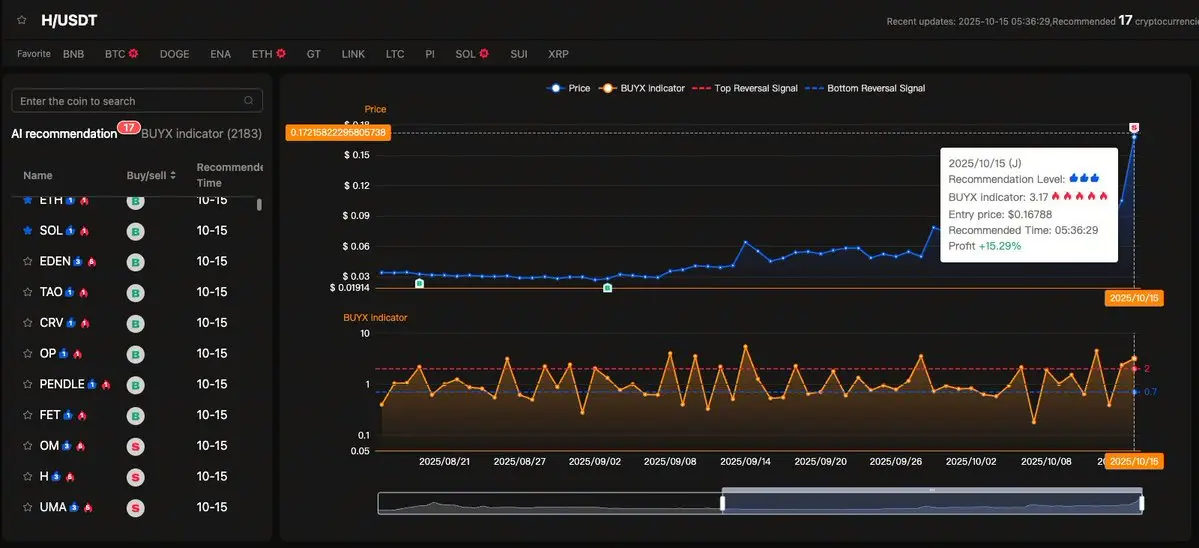The image size is (1199, 548).
Task: Click the thumbs-up level badge next to EDEN
Action: click(x=77, y=261)
